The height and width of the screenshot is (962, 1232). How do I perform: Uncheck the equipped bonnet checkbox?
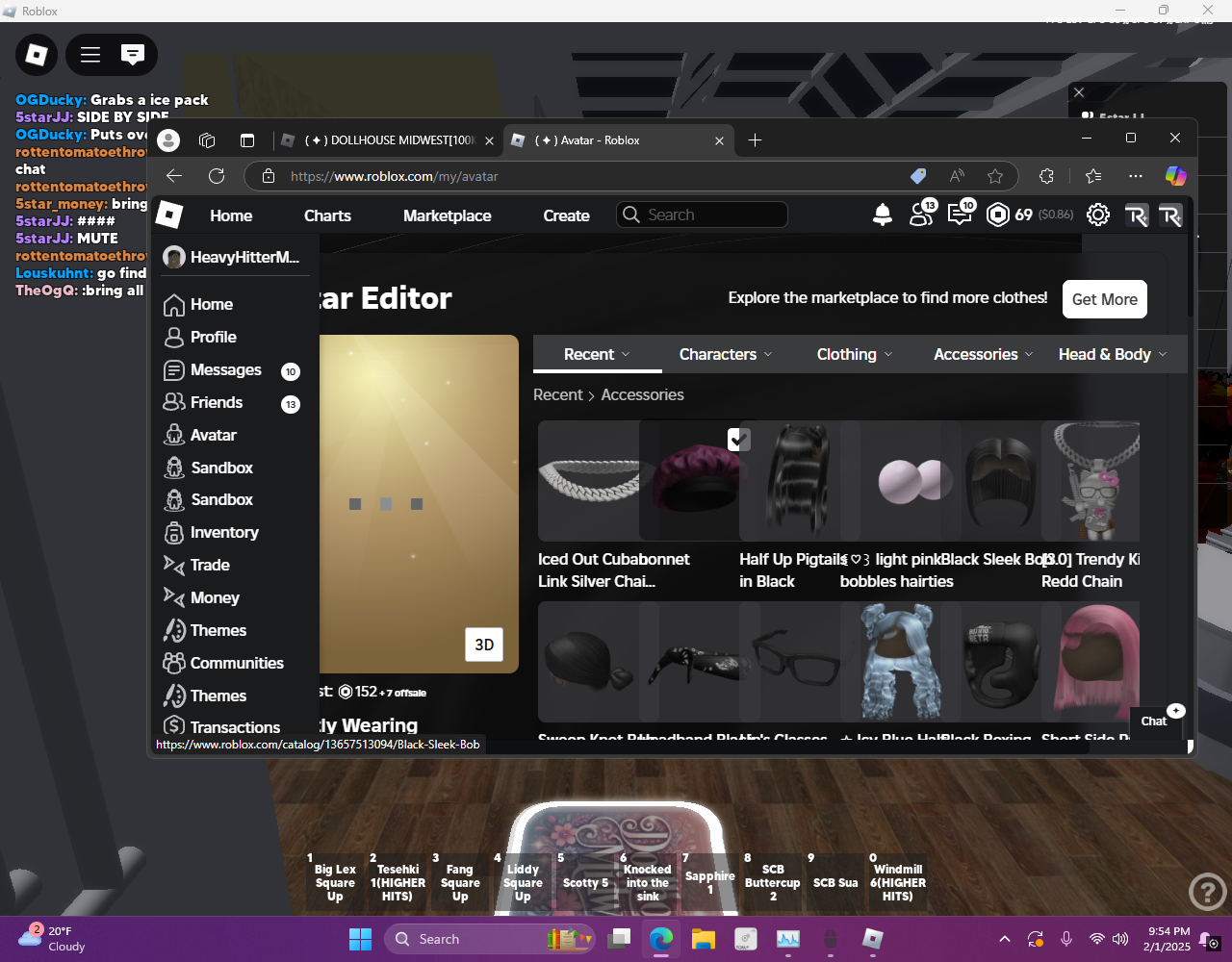coord(738,440)
